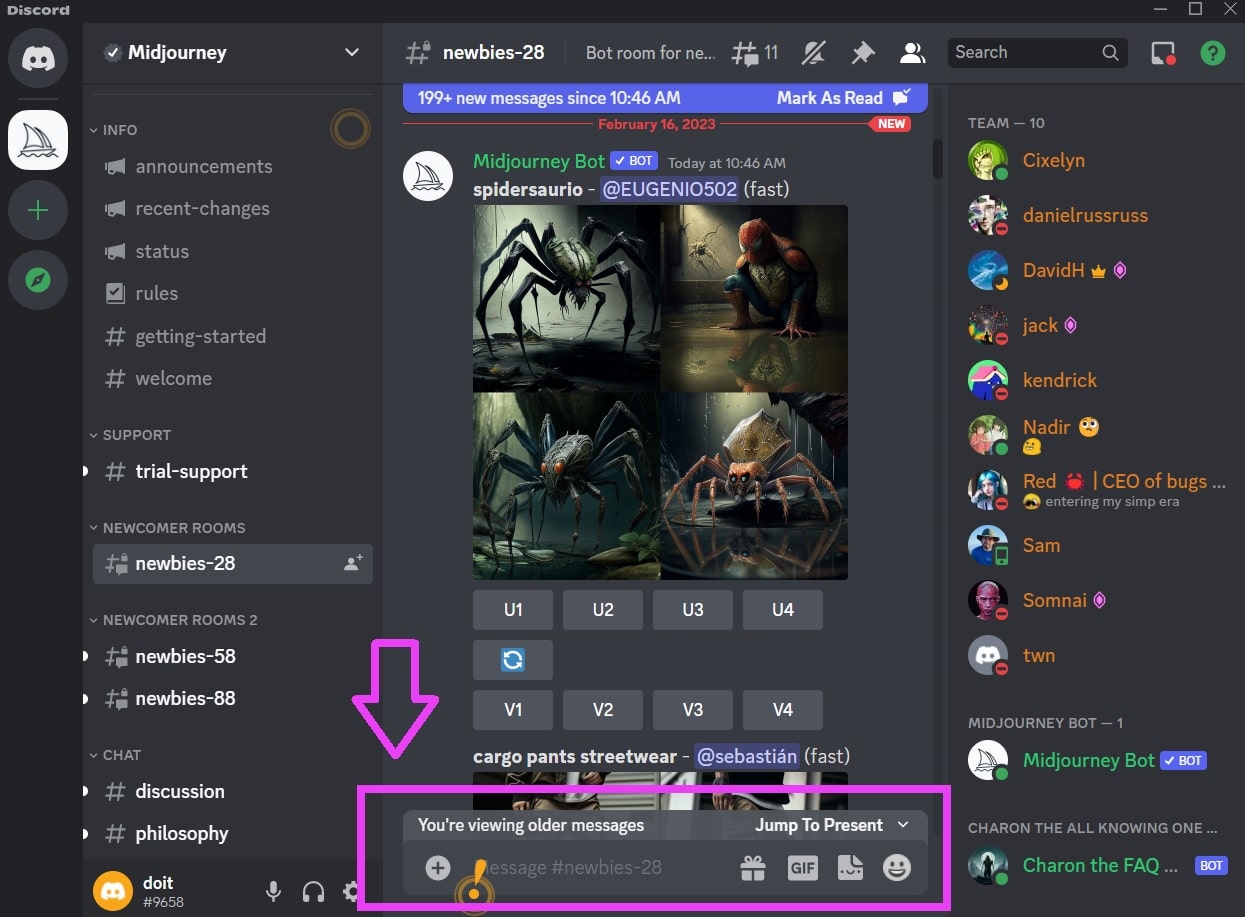Click the U2 upscale button

pyautogui.click(x=603, y=609)
